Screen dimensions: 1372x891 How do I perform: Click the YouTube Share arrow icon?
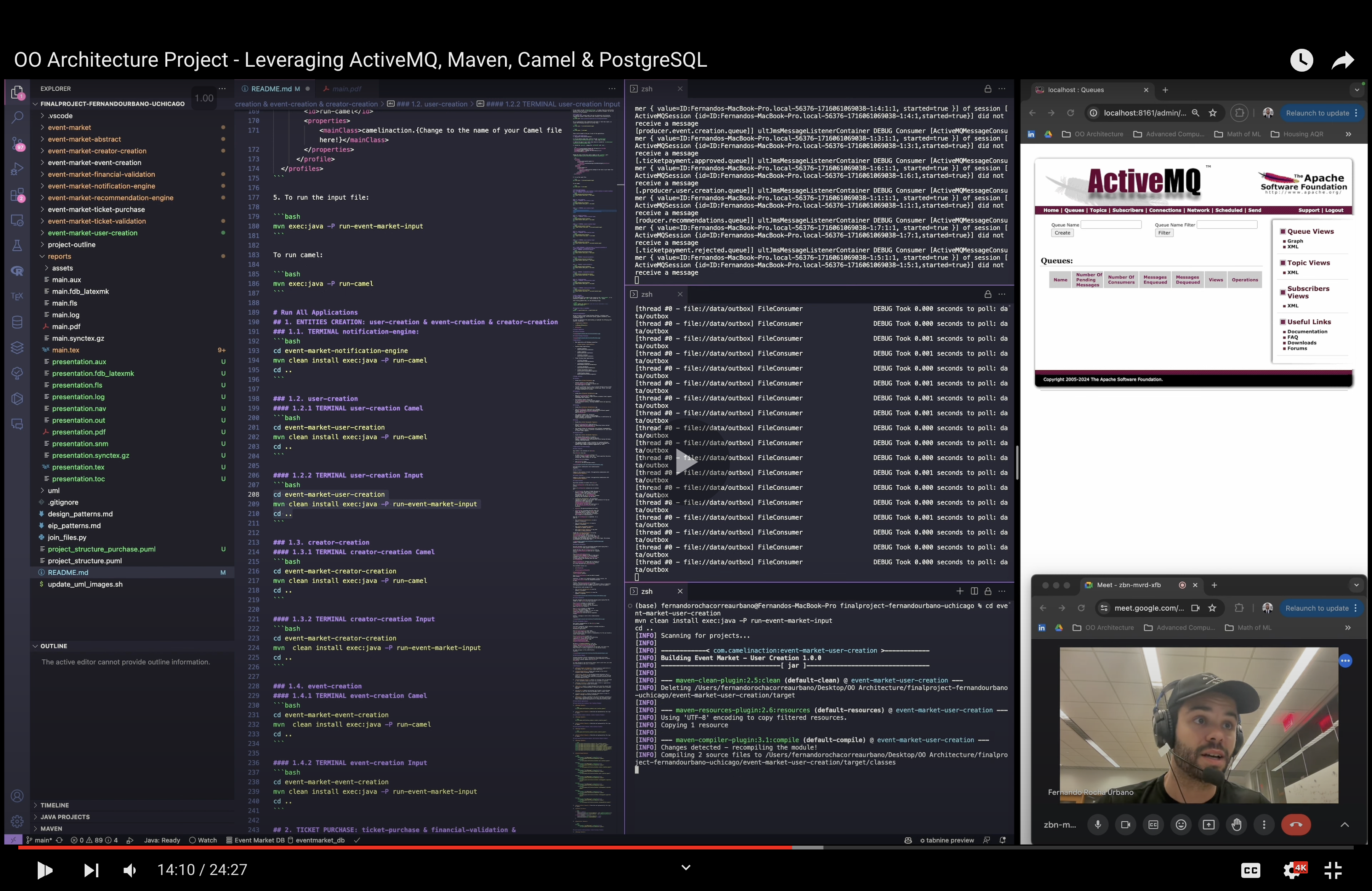tap(1343, 60)
